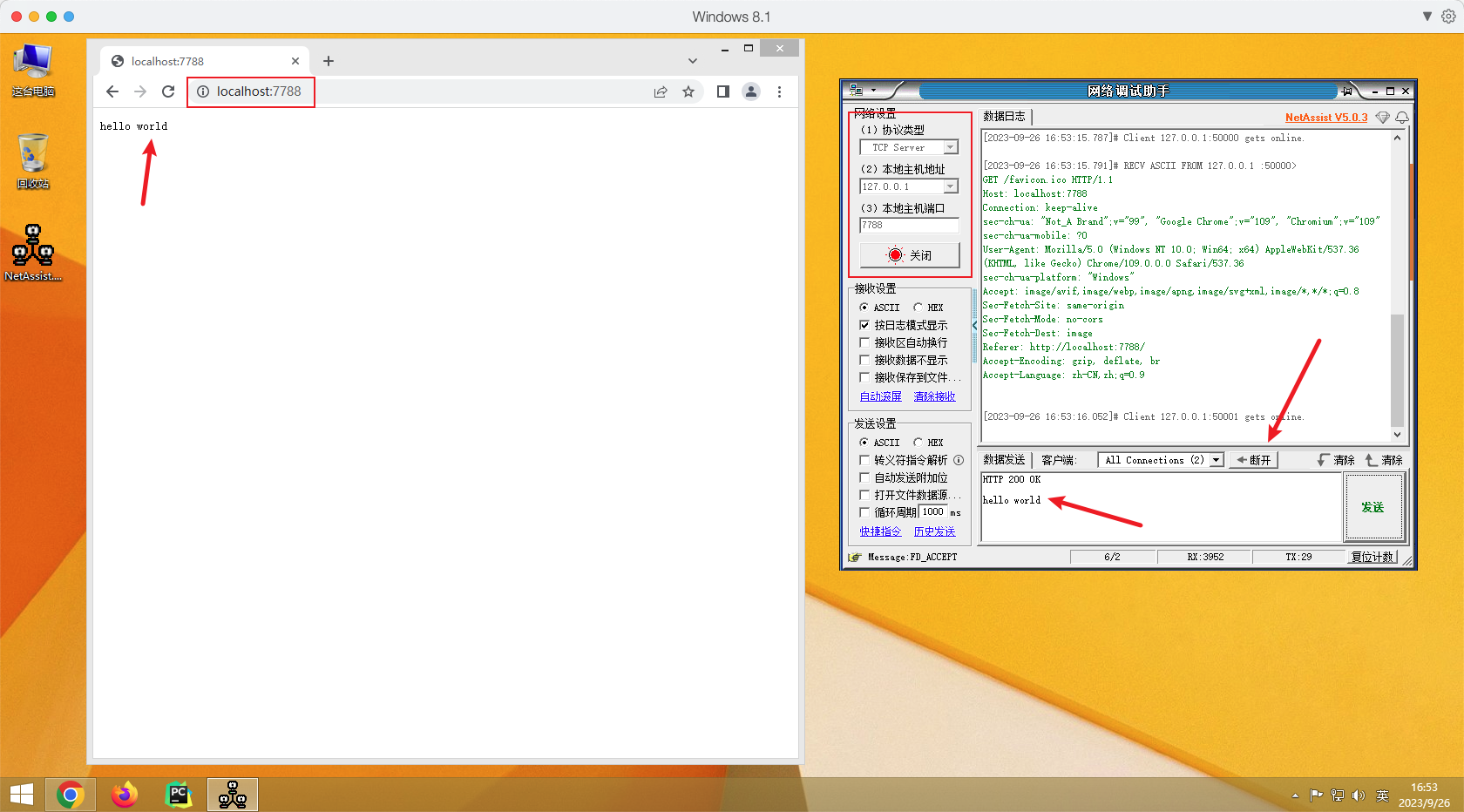Click the 自动滚屏 link
The image size is (1464, 812).
pyautogui.click(x=881, y=396)
